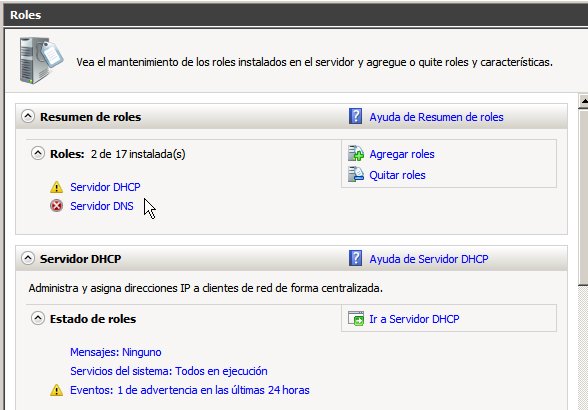Click the 'Estado de roles' heading text
This screenshot has height=410, width=588.
[93, 319]
